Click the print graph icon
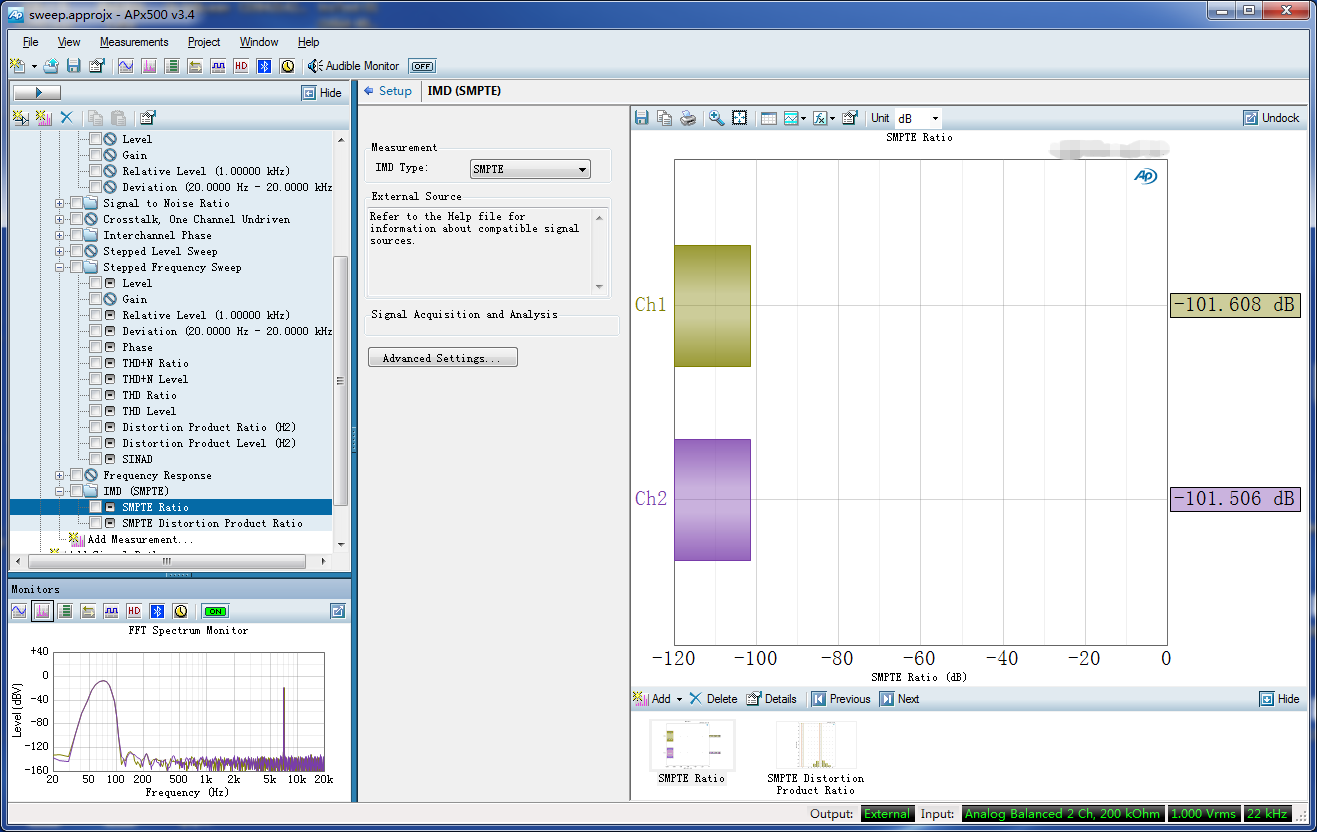 [x=688, y=118]
